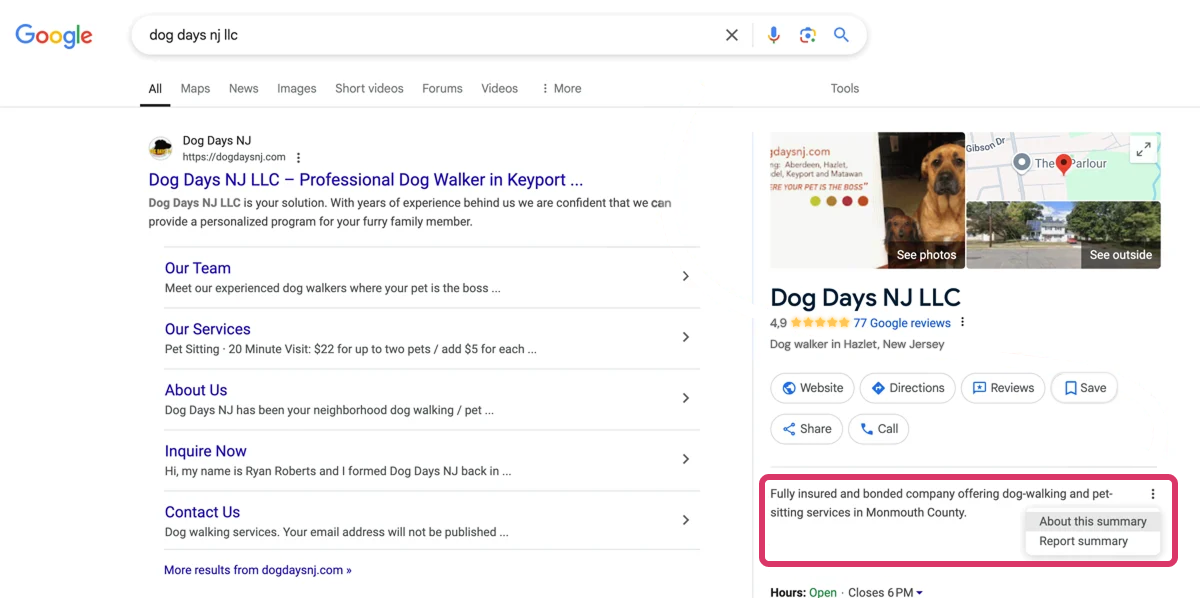
Task: Open the News tab
Action: point(243,88)
